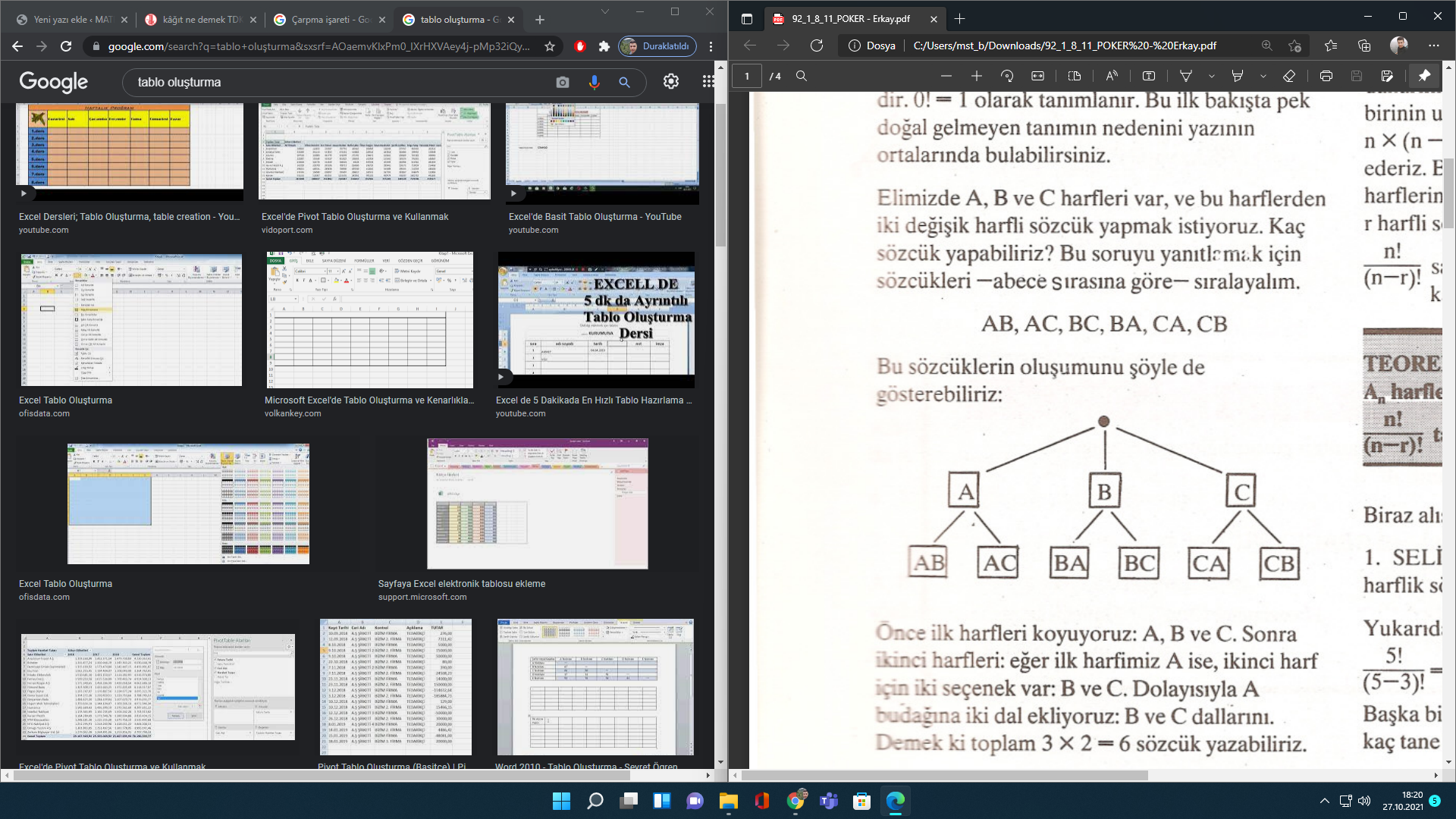This screenshot has height=819, width=1456.
Task: Add PDF page to Edge favorites
Action: pos(1294,45)
